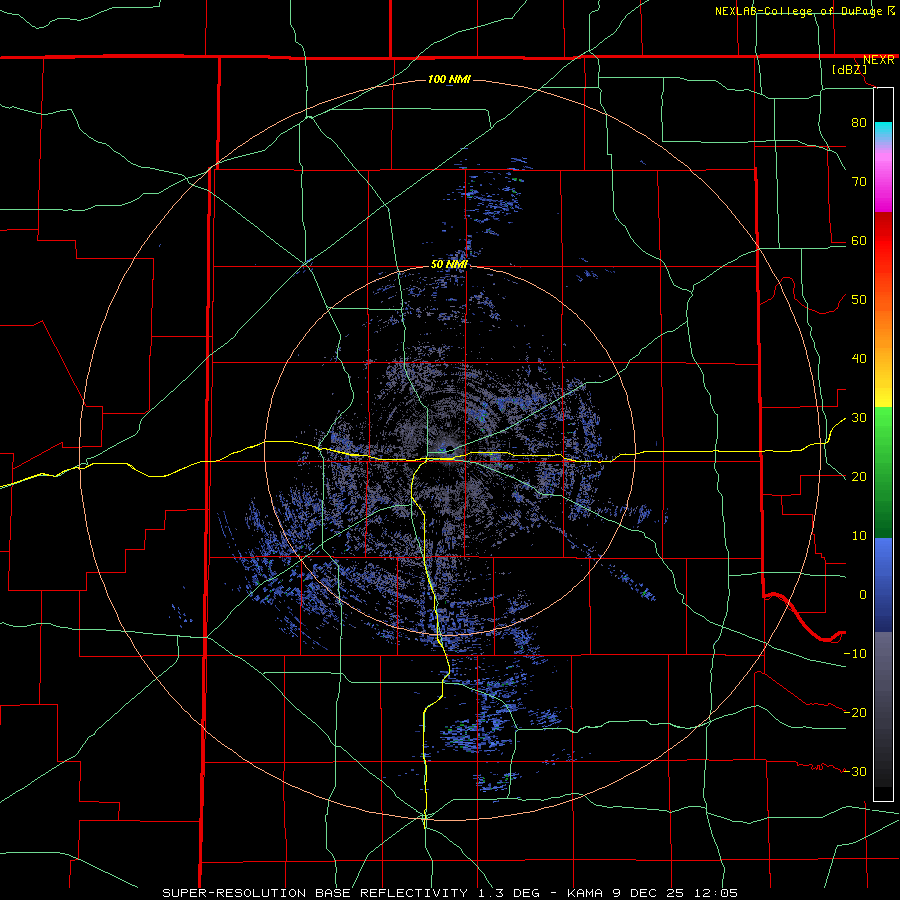Click the 0 value on the dBZ scale

pyautogui.click(x=863, y=595)
